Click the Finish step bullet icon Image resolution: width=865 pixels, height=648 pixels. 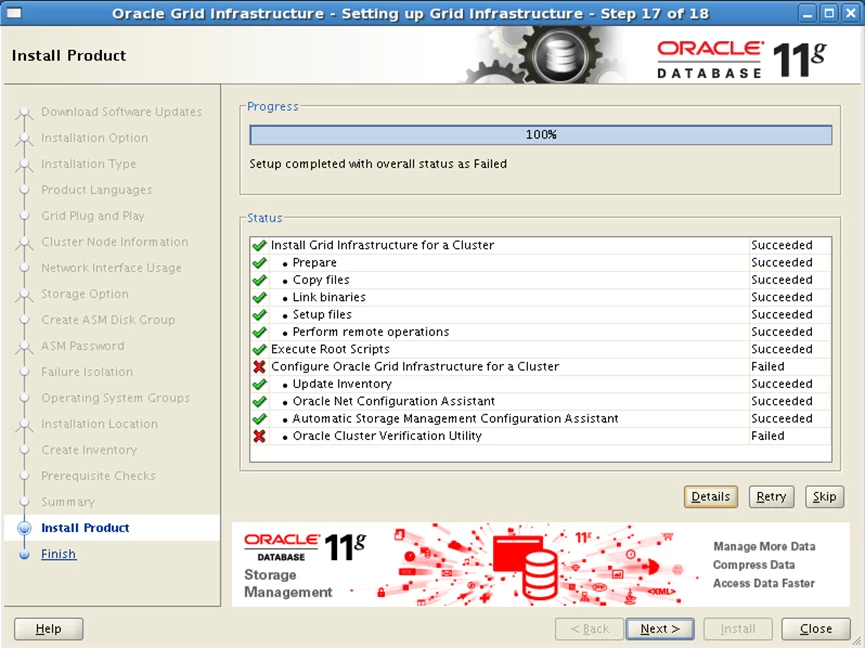tap(24, 554)
